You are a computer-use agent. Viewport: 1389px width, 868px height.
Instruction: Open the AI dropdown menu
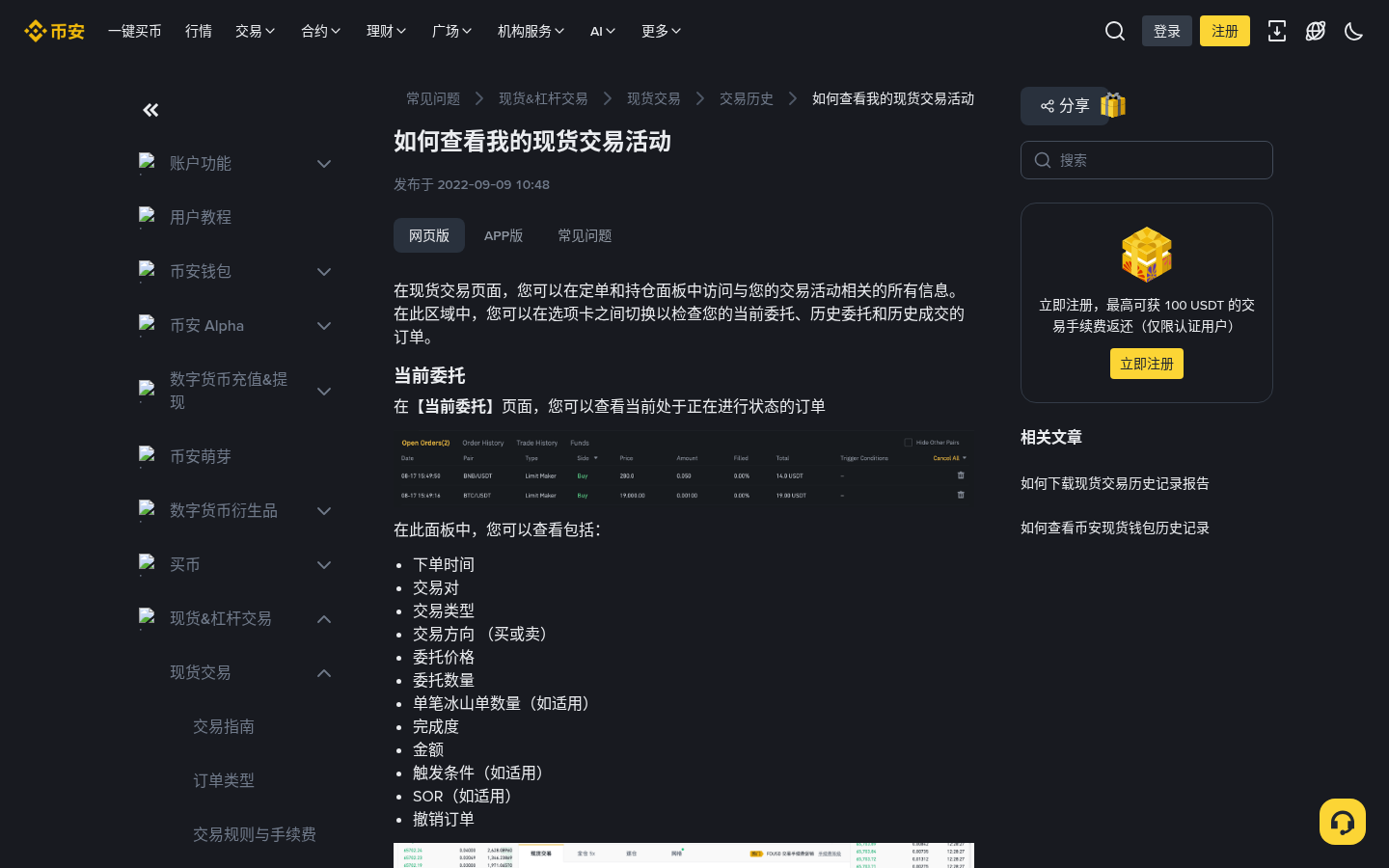pyautogui.click(x=603, y=31)
